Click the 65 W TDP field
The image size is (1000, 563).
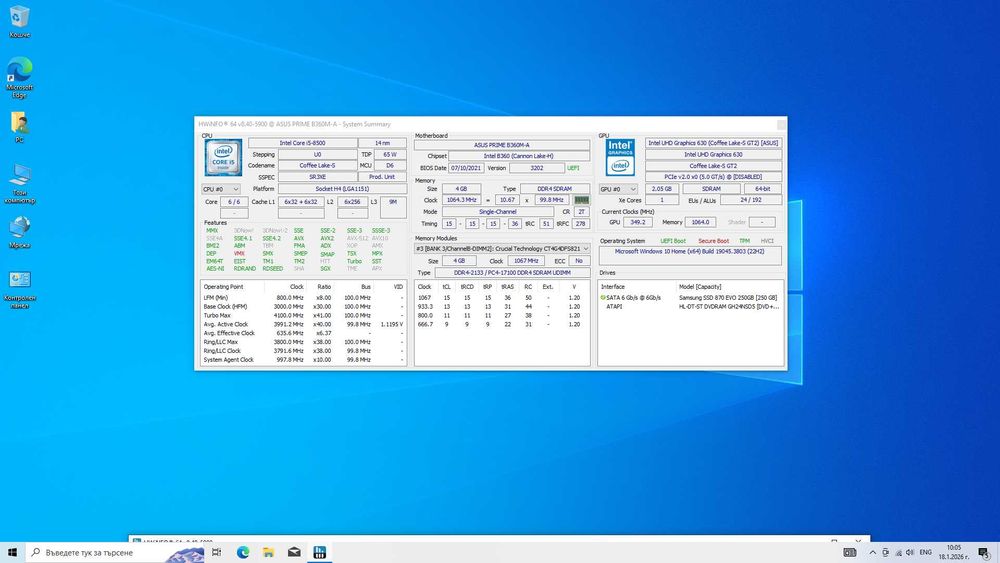pyautogui.click(x=390, y=154)
